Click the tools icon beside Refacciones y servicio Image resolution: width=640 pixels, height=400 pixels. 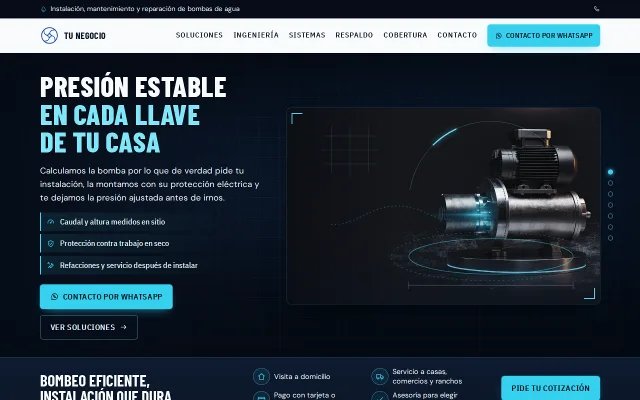click(x=51, y=265)
